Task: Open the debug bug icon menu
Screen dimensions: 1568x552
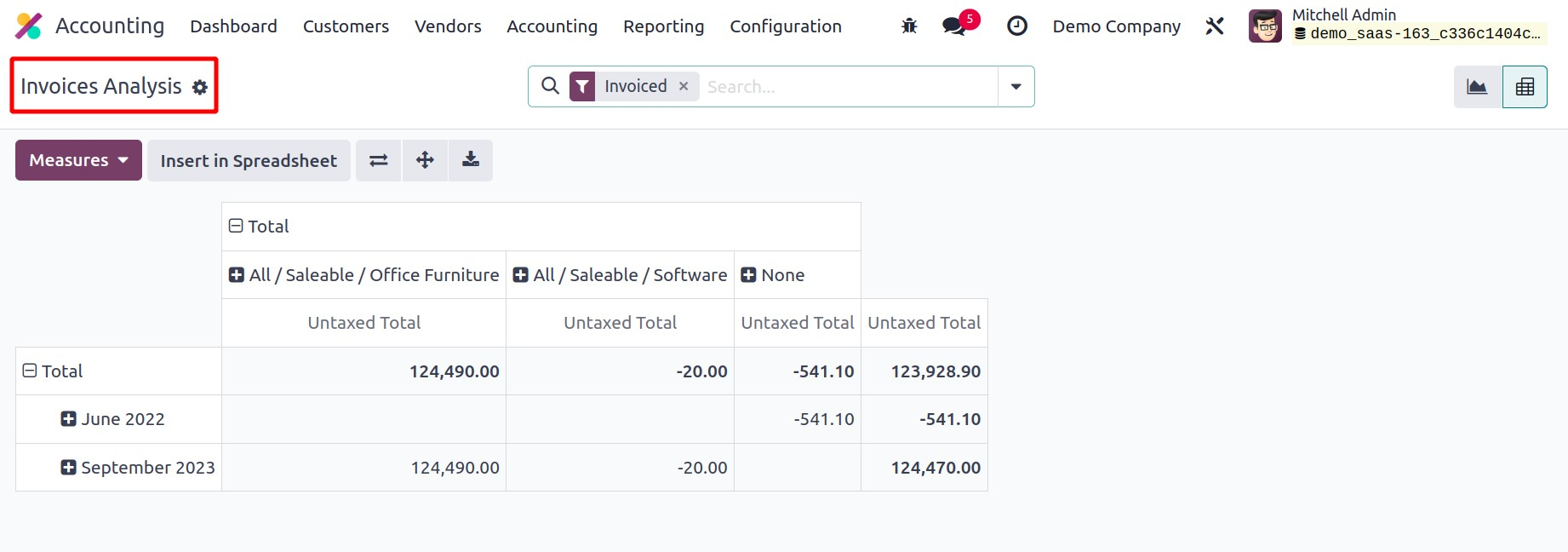Action: (x=909, y=26)
